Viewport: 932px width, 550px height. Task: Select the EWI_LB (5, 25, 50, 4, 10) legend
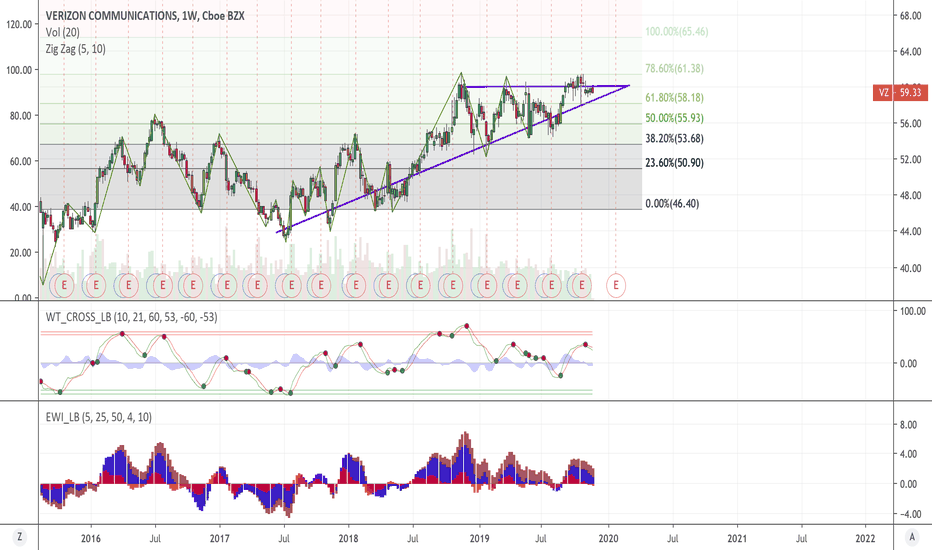[99, 417]
